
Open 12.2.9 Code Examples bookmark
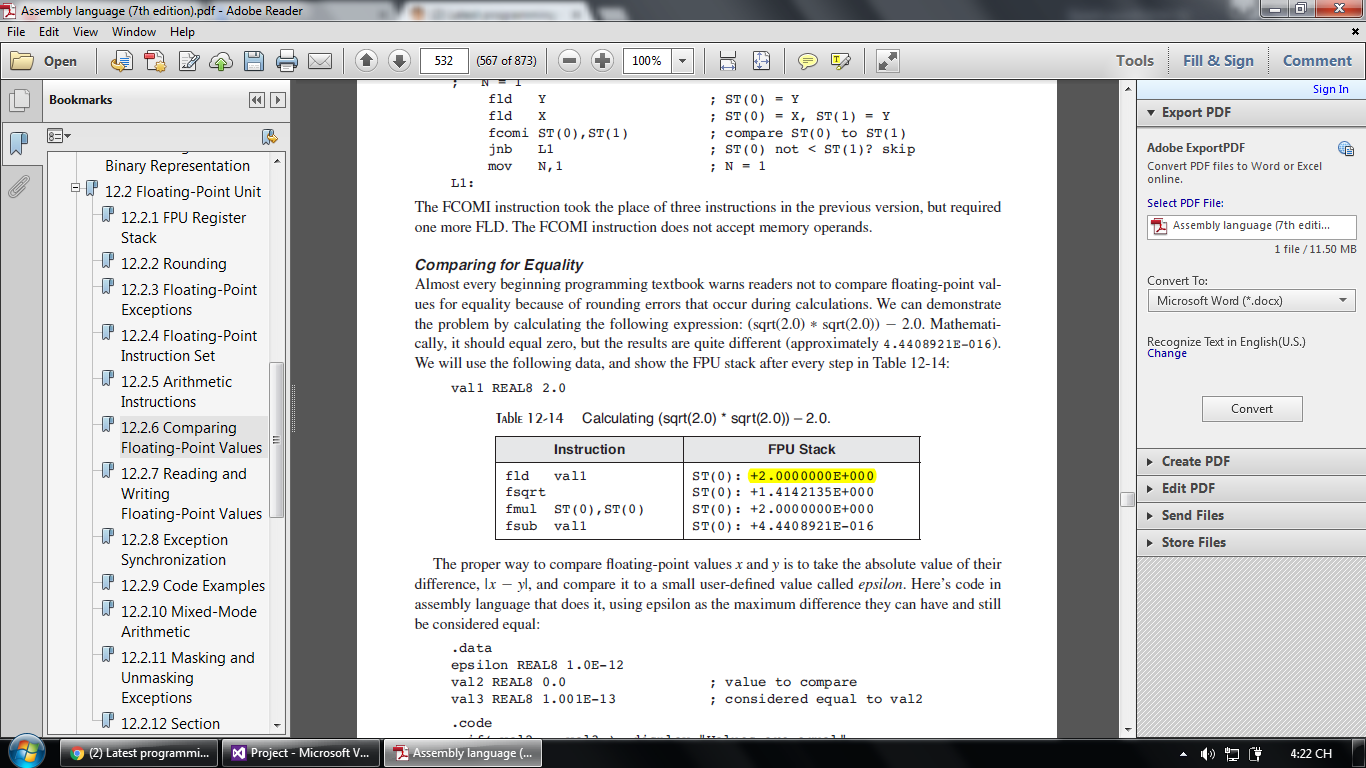(x=193, y=586)
